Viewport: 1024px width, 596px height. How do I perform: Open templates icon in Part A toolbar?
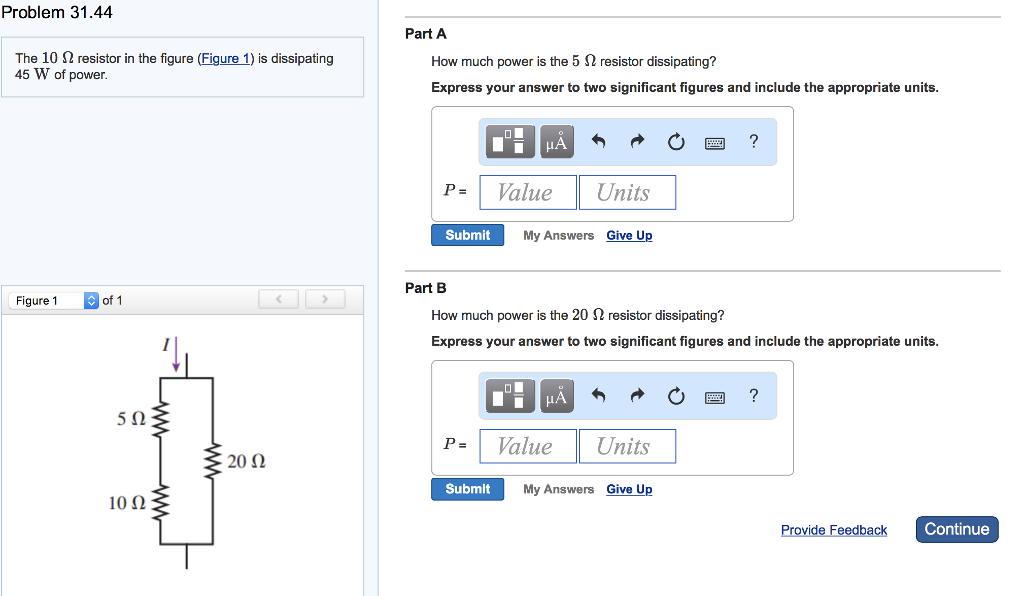coord(510,142)
